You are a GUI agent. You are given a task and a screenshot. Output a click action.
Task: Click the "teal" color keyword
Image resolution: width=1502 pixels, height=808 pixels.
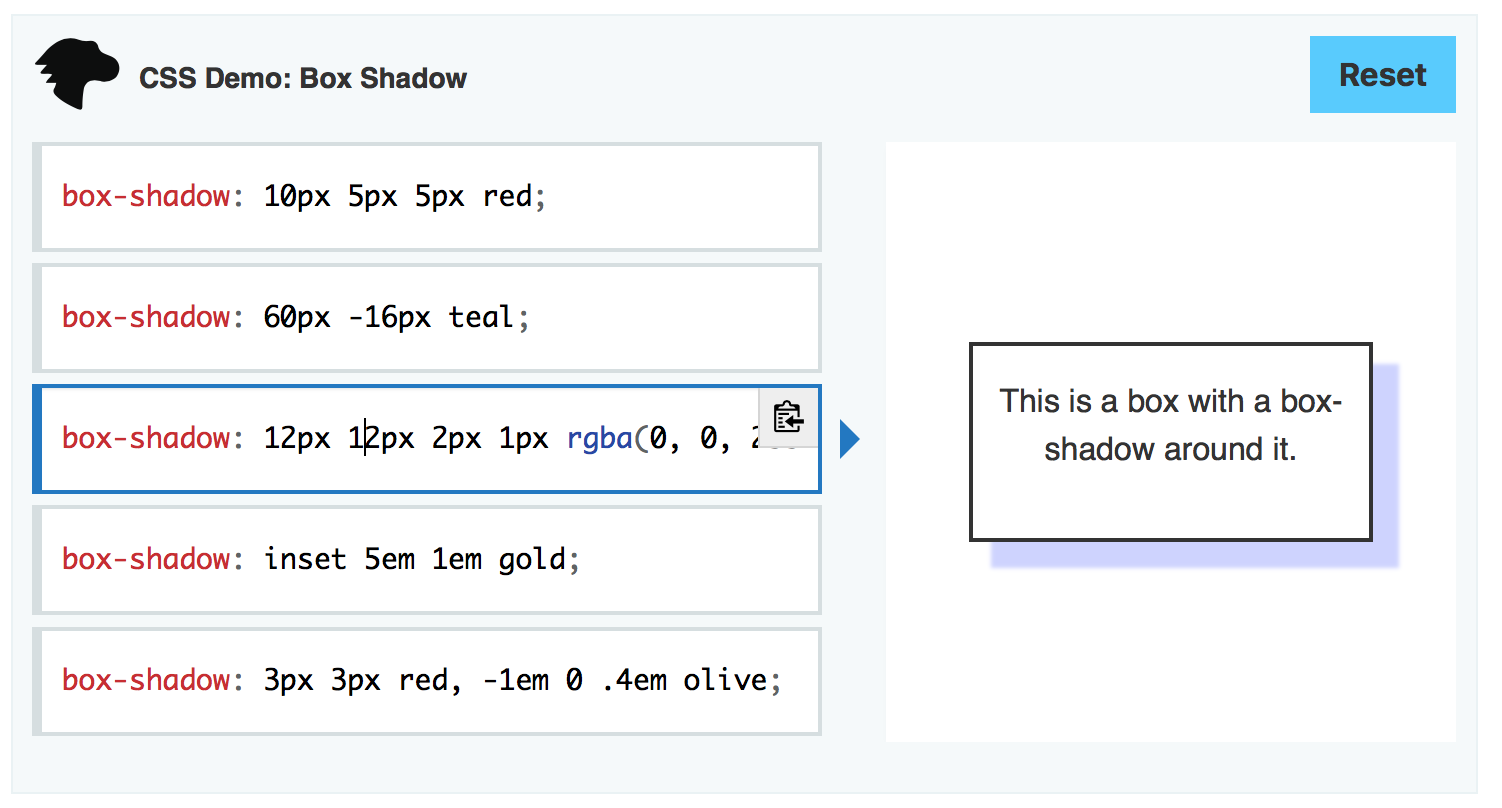click(481, 317)
